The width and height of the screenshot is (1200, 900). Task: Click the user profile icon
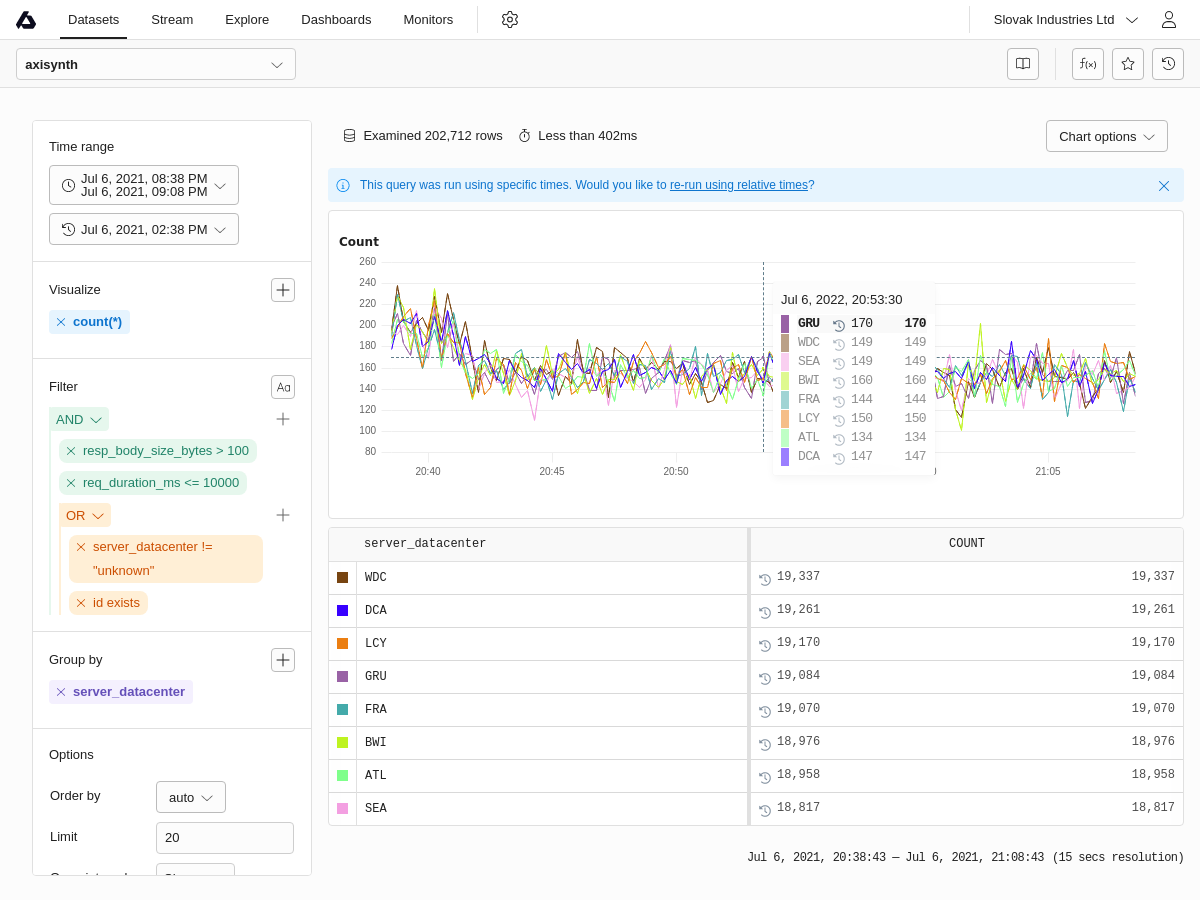pos(1168,20)
